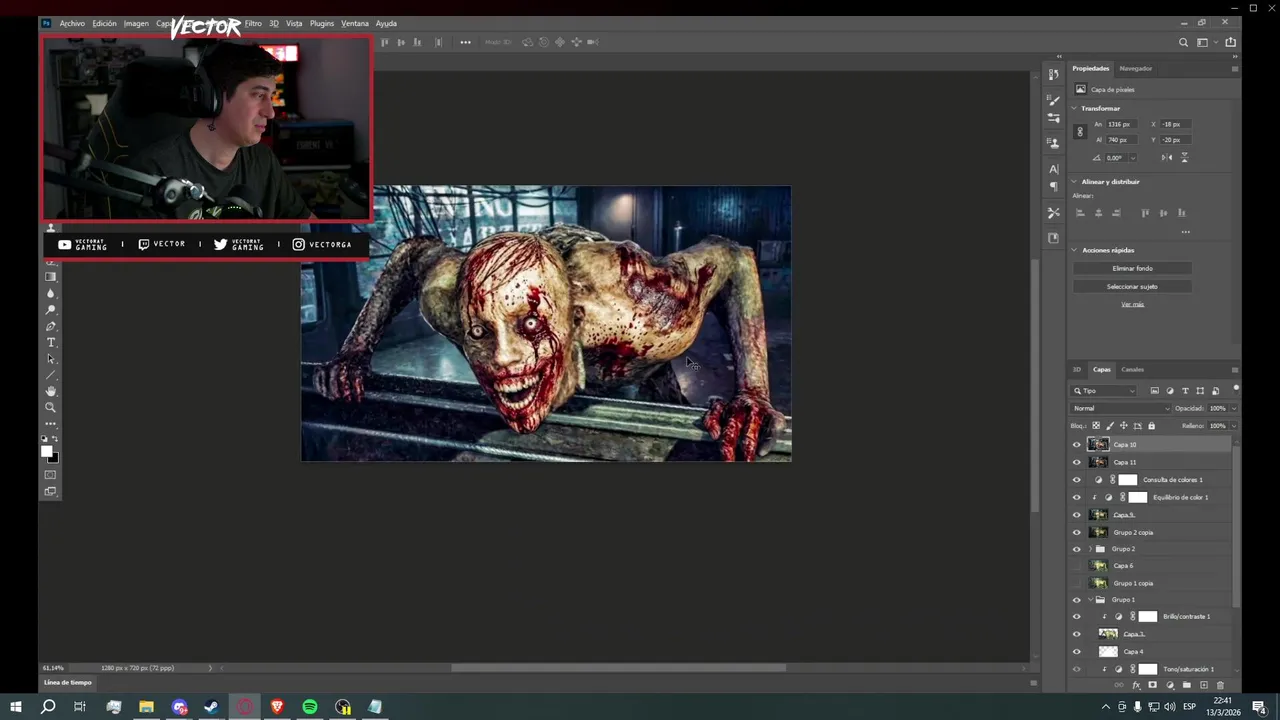1280x720 pixels.
Task: Open the Windows Start menu
Action: (x=16, y=707)
